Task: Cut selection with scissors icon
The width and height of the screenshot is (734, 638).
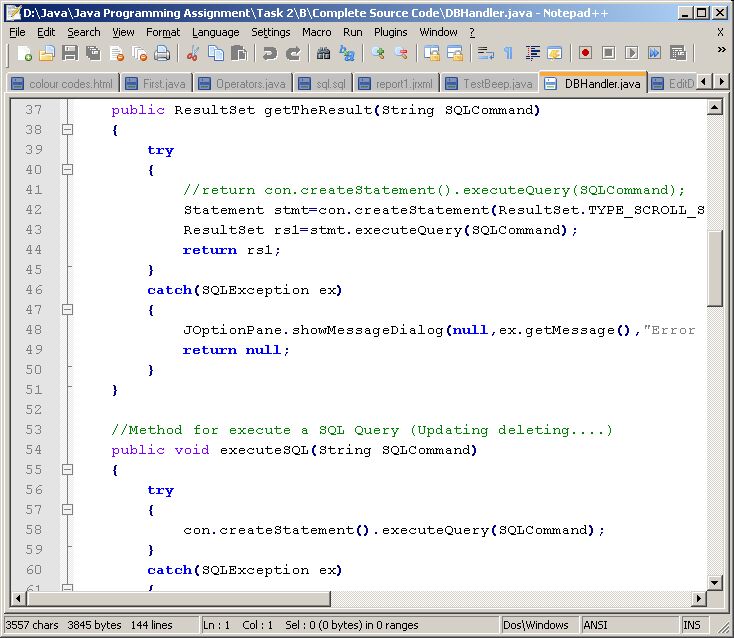Action: [x=192, y=53]
